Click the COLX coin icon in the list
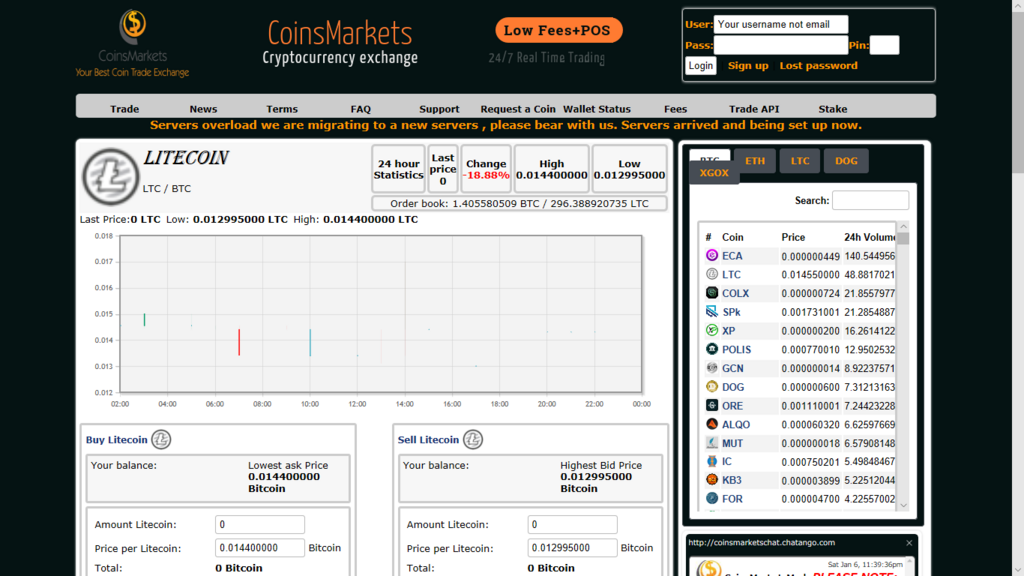Viewport: 1024px width, 576px height. pos(712,293)
